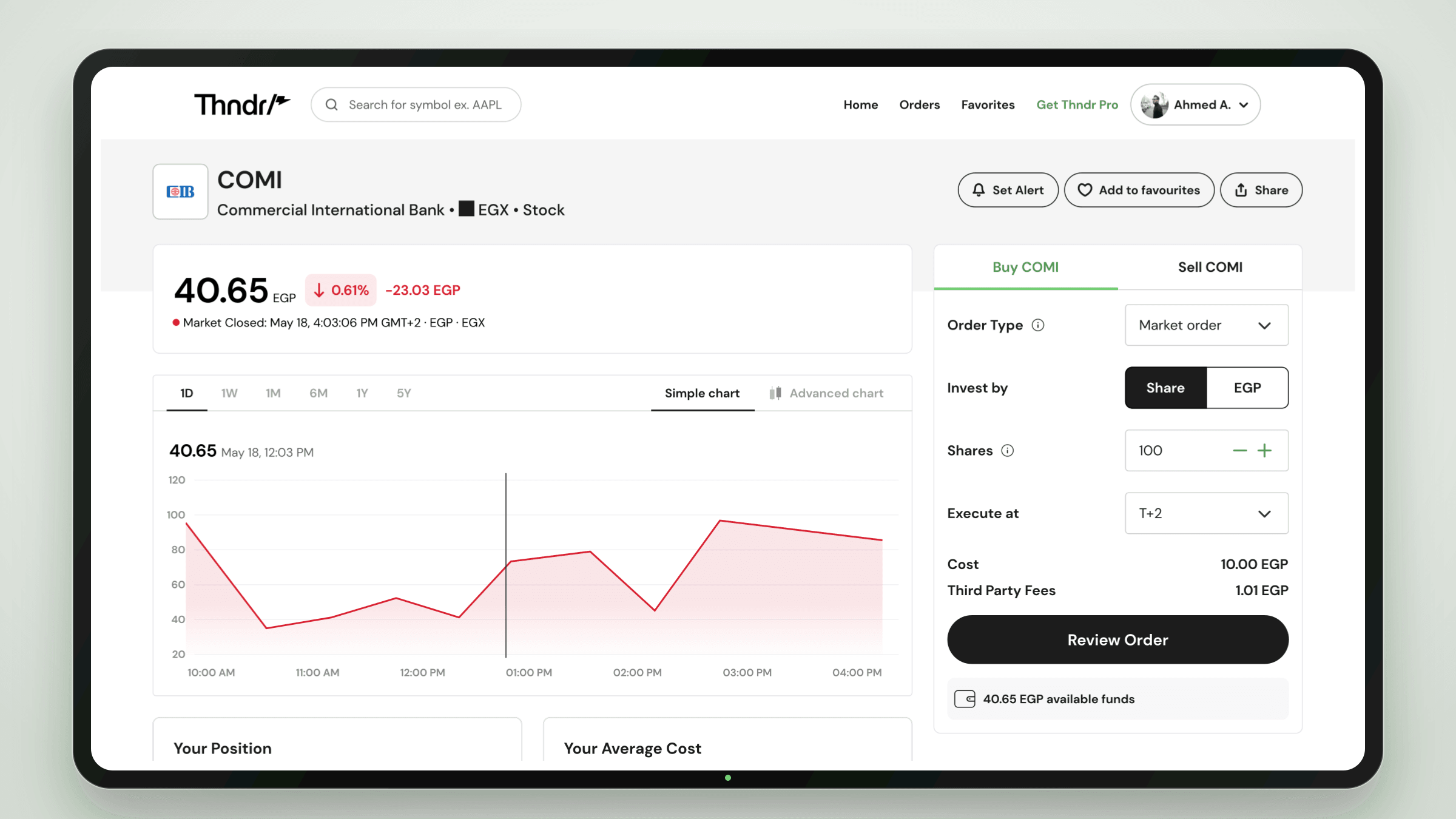Image resolution: width=1456 pixels, height=819 pixels.
Task: Open the Execute at T+2 dropdown
Action: click(x=1206, y=513)
